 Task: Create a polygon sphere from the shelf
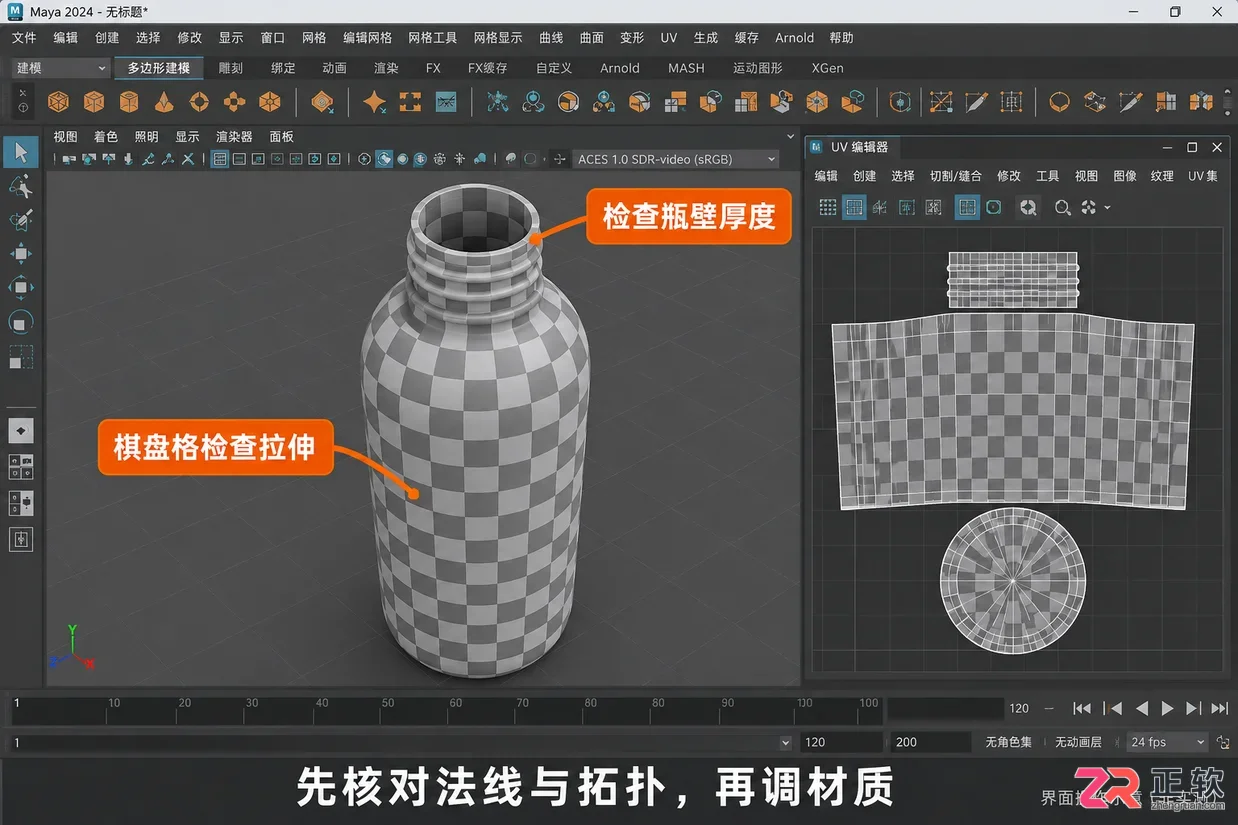59,102
